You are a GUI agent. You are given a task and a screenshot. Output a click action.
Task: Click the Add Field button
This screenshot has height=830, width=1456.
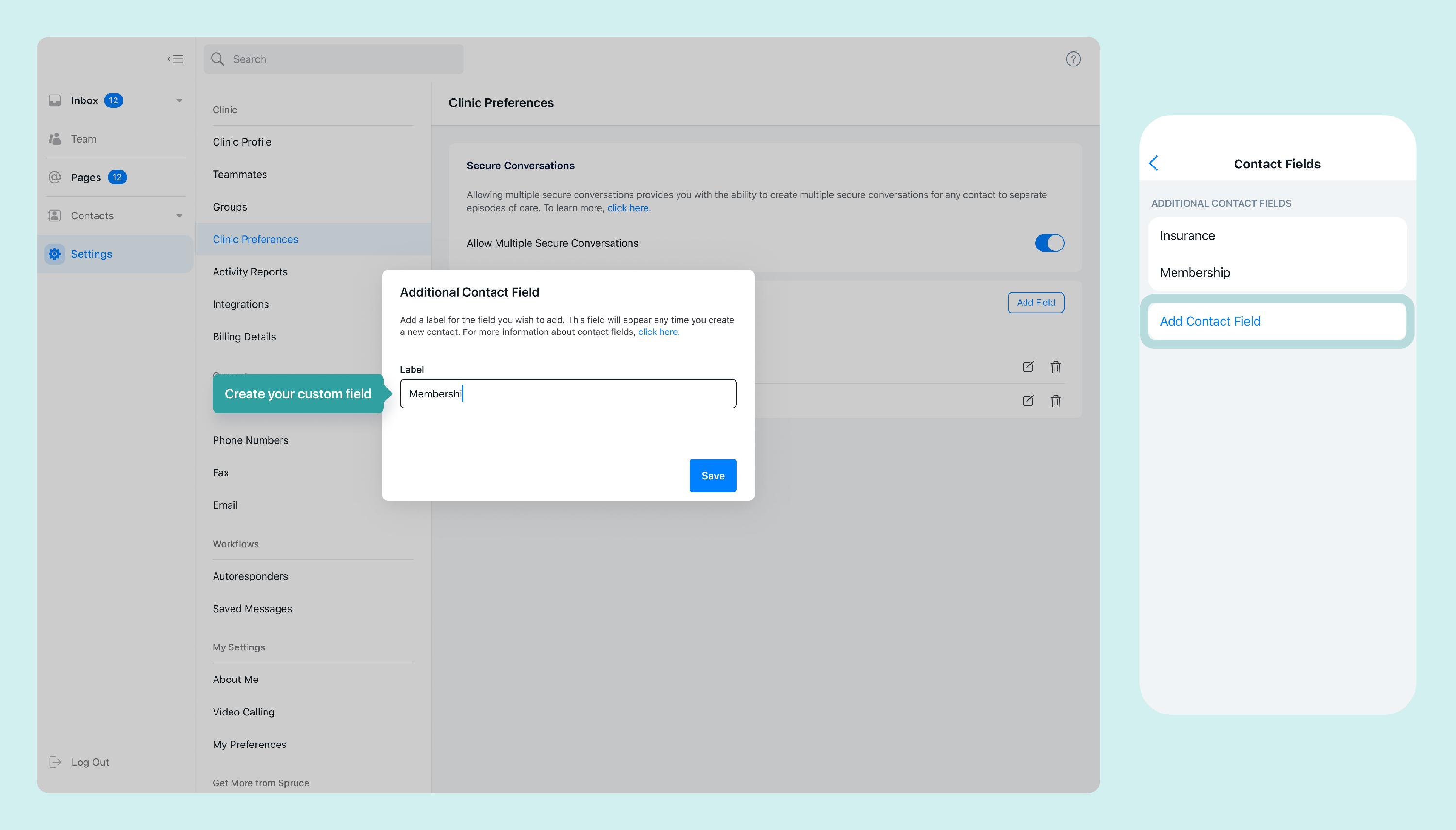point(1035,303)
